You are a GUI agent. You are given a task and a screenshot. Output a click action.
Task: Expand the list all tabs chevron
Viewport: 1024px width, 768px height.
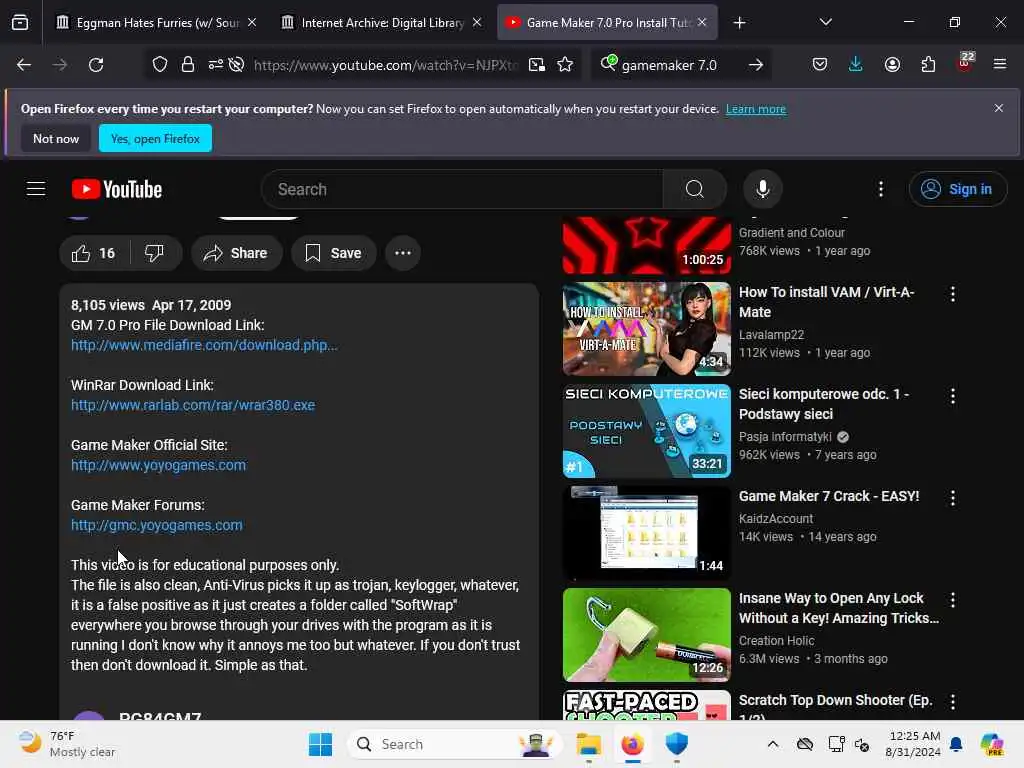pyautogui.click(x=825, y=22)
